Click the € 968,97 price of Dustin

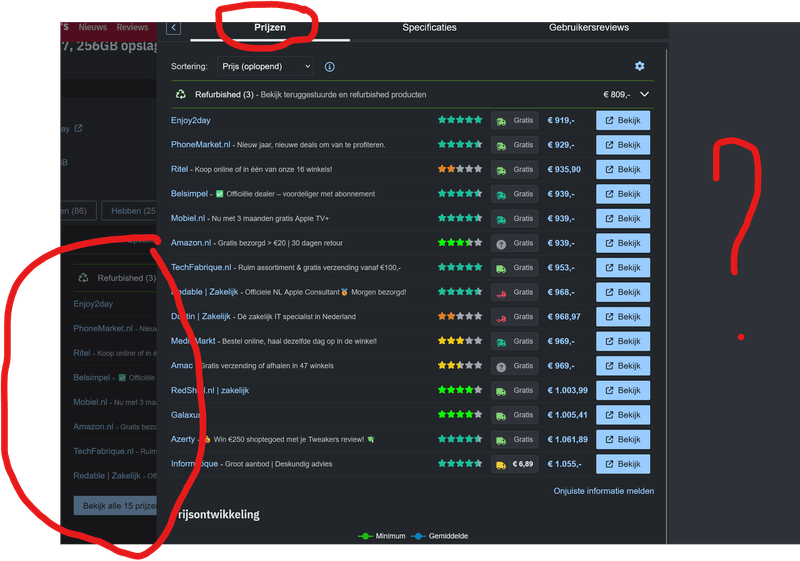(x=564, y=317)
